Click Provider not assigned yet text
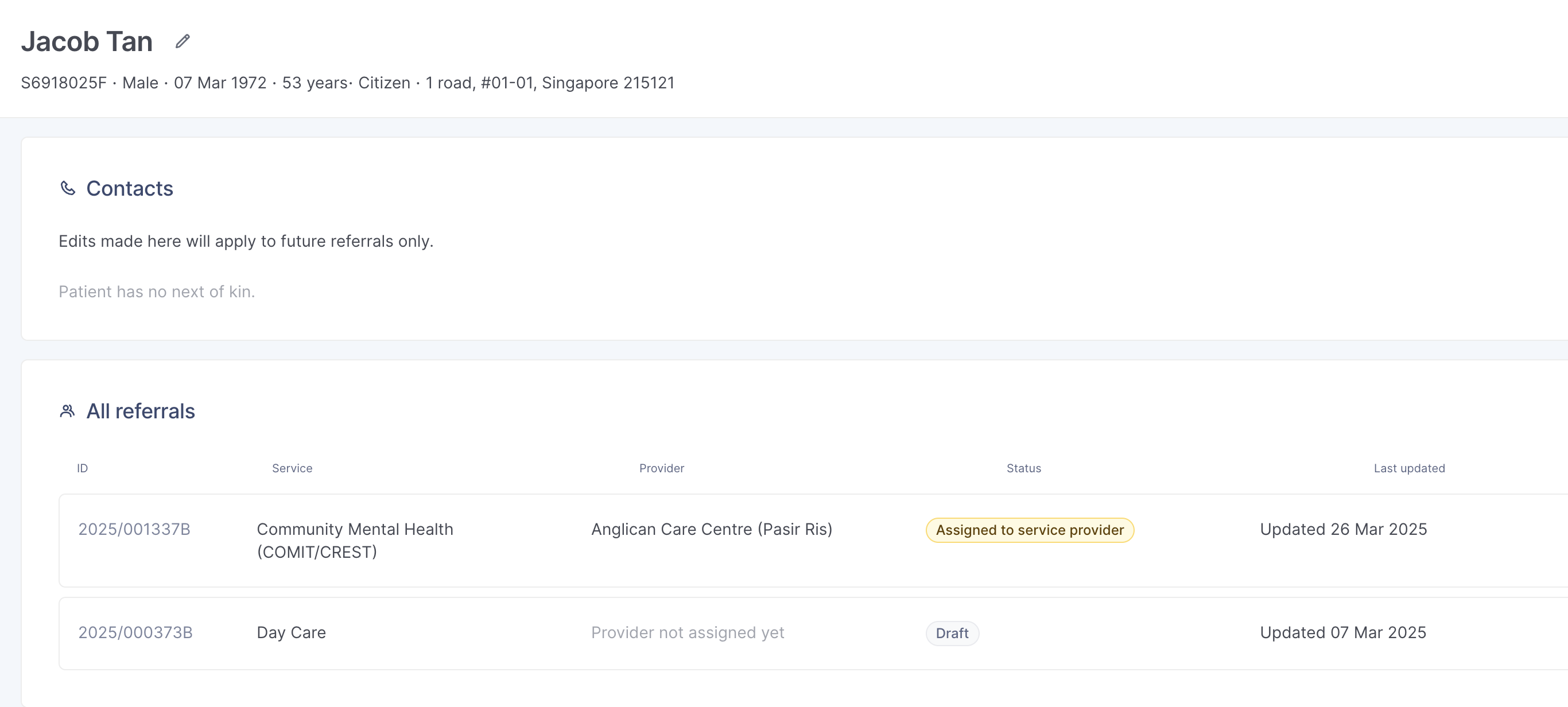 [687, 633]
